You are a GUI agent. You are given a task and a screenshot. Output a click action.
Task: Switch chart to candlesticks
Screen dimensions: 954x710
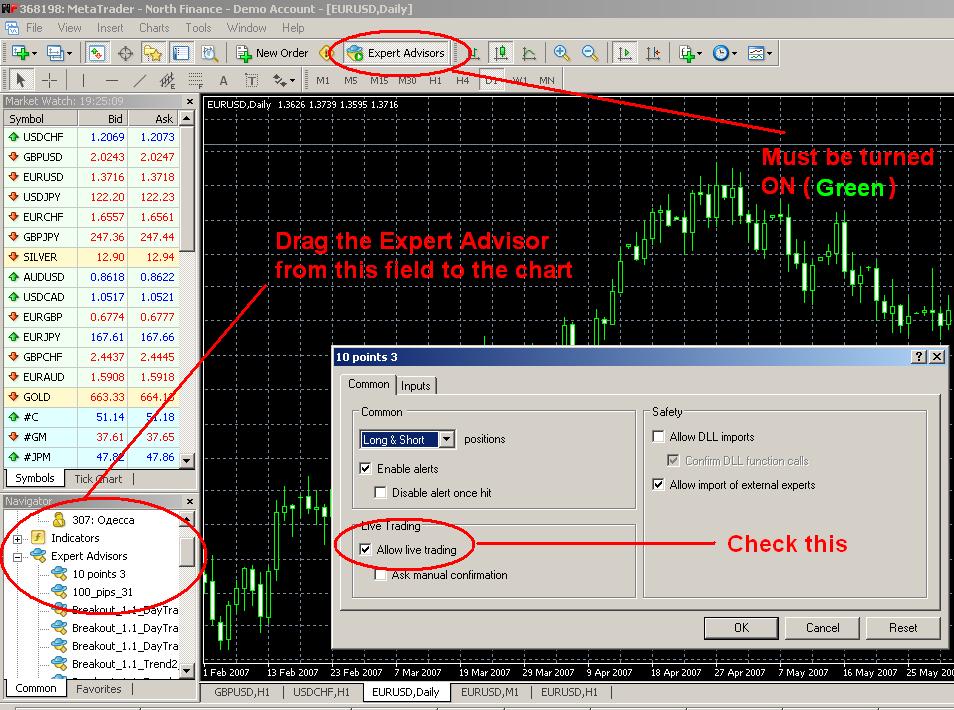pos(501,54)
